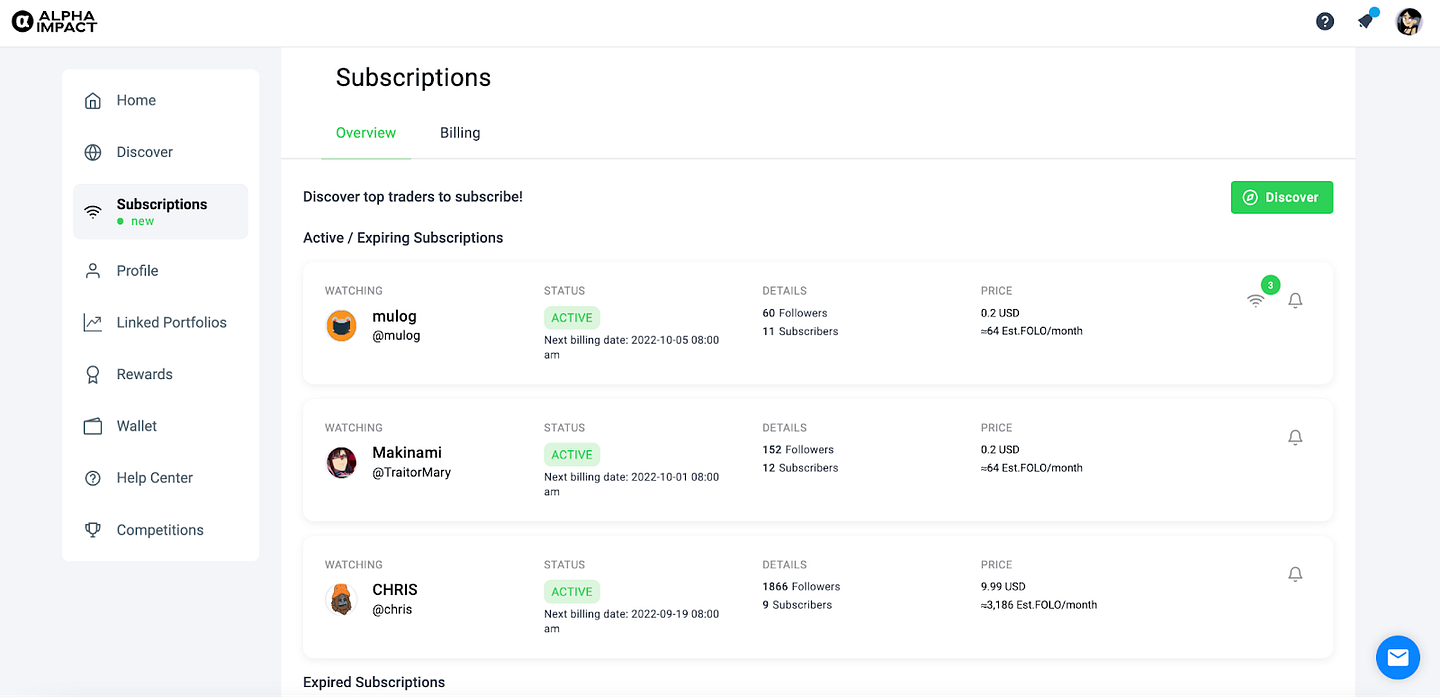Open the rocket announcements icon
This screenshot has height=698, width=1440.
tap(1366, 21)
